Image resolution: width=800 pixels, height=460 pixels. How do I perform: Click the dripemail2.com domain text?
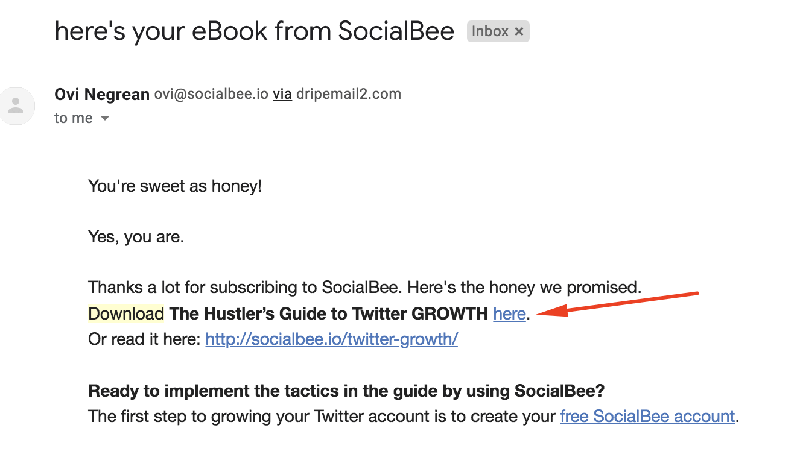tap(349, 94)
